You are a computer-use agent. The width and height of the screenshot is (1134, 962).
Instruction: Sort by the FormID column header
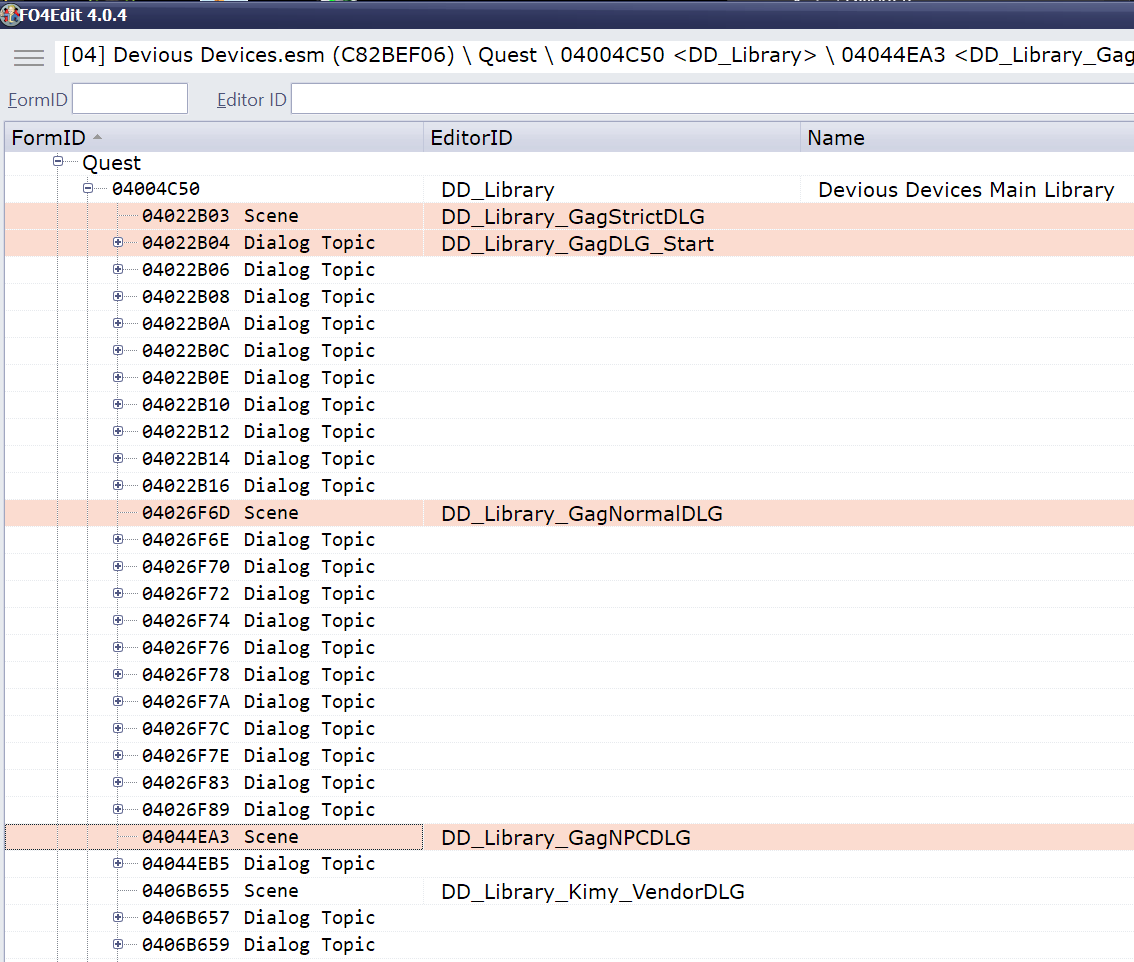[214, 137]
